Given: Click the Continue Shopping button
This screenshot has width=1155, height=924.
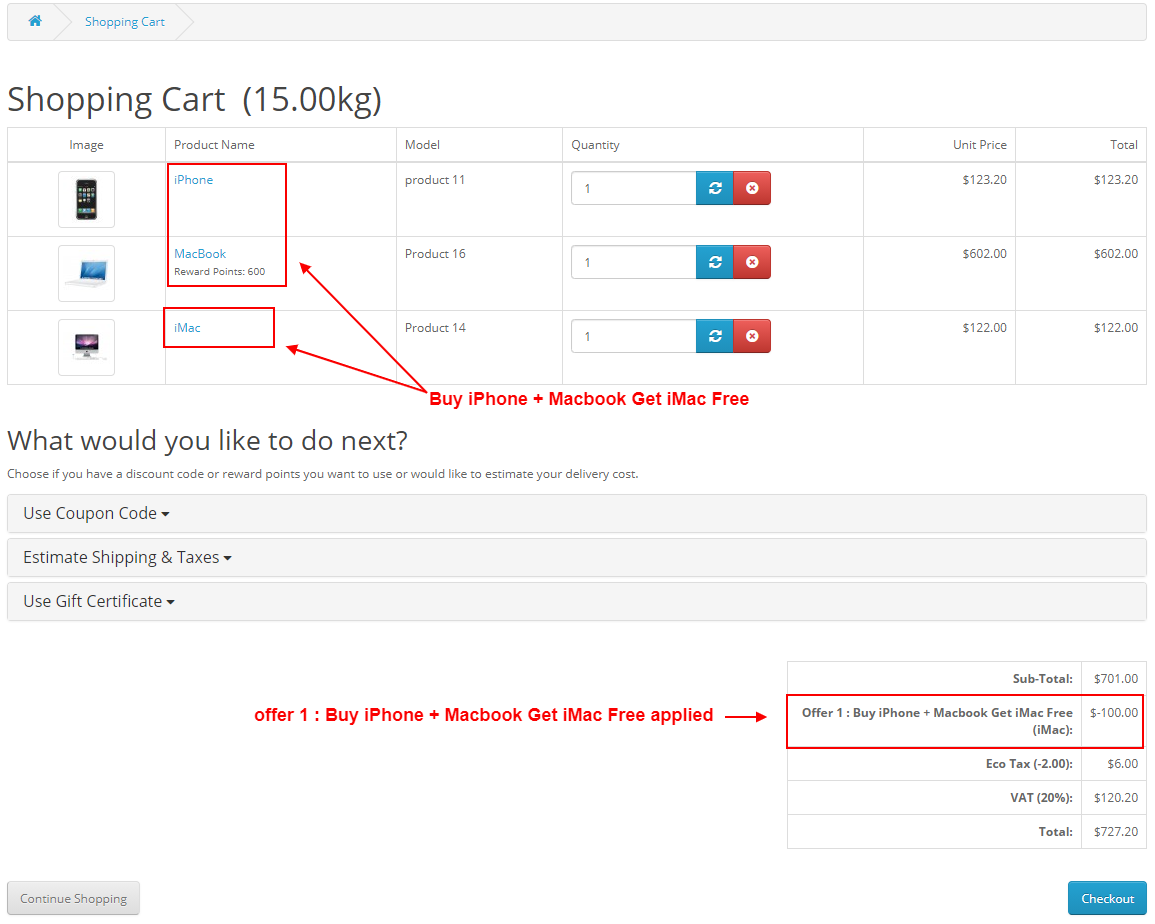Looking at the screenshot, I should [x=74, y=898].
